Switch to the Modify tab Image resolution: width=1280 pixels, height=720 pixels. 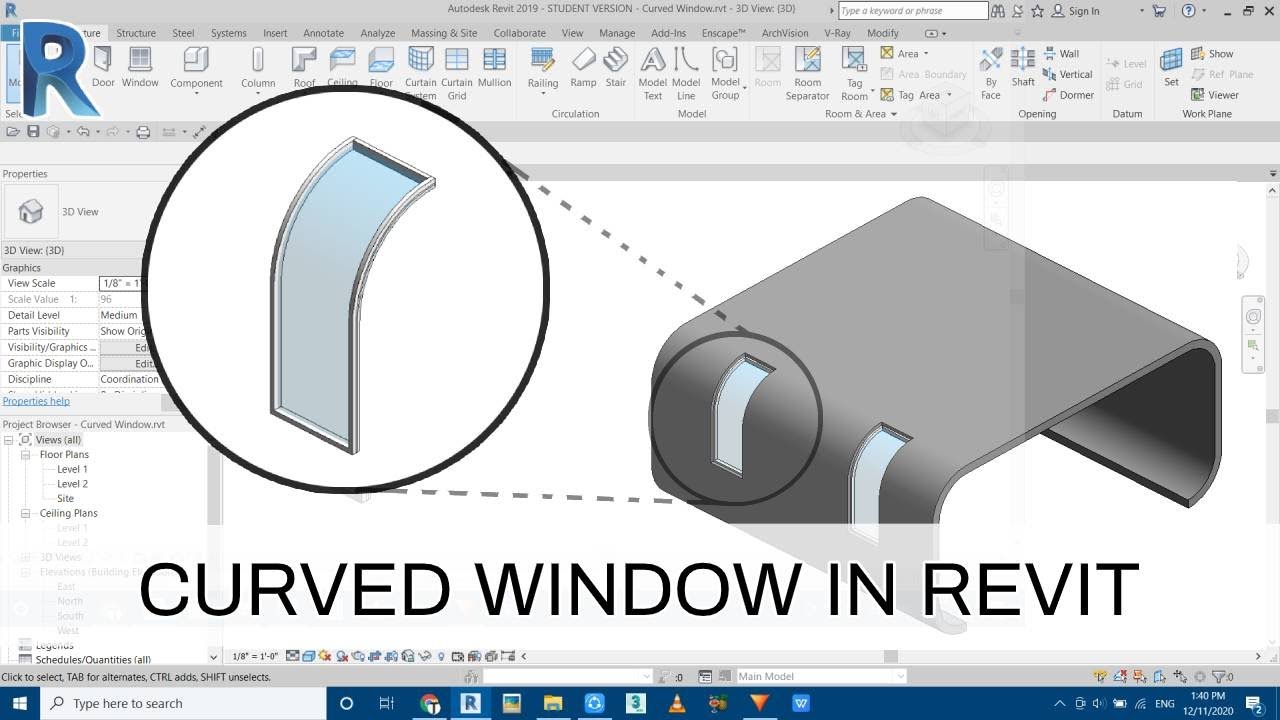[x=882, y=33]
